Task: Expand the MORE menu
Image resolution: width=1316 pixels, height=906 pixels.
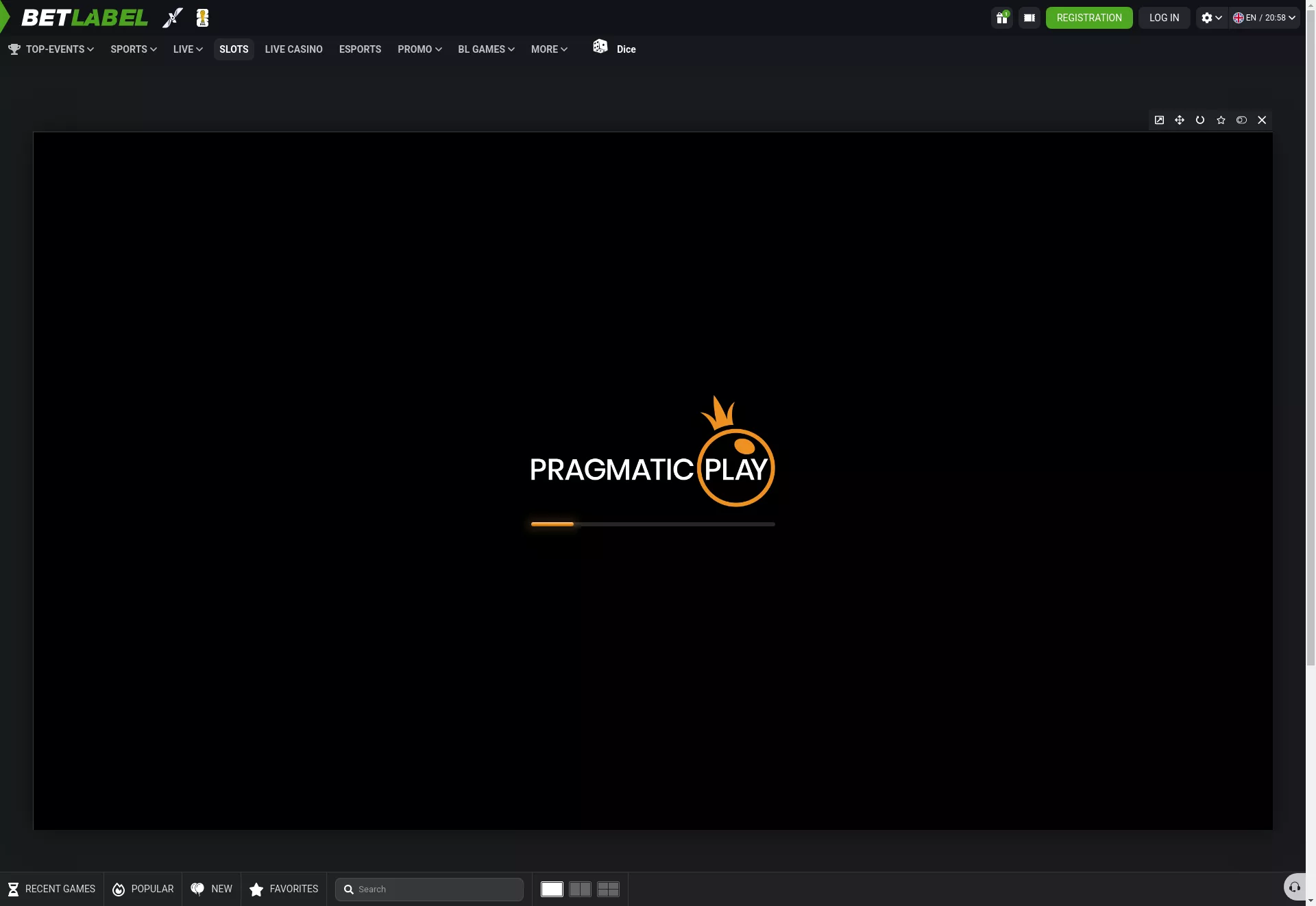Action: [549, 49]
